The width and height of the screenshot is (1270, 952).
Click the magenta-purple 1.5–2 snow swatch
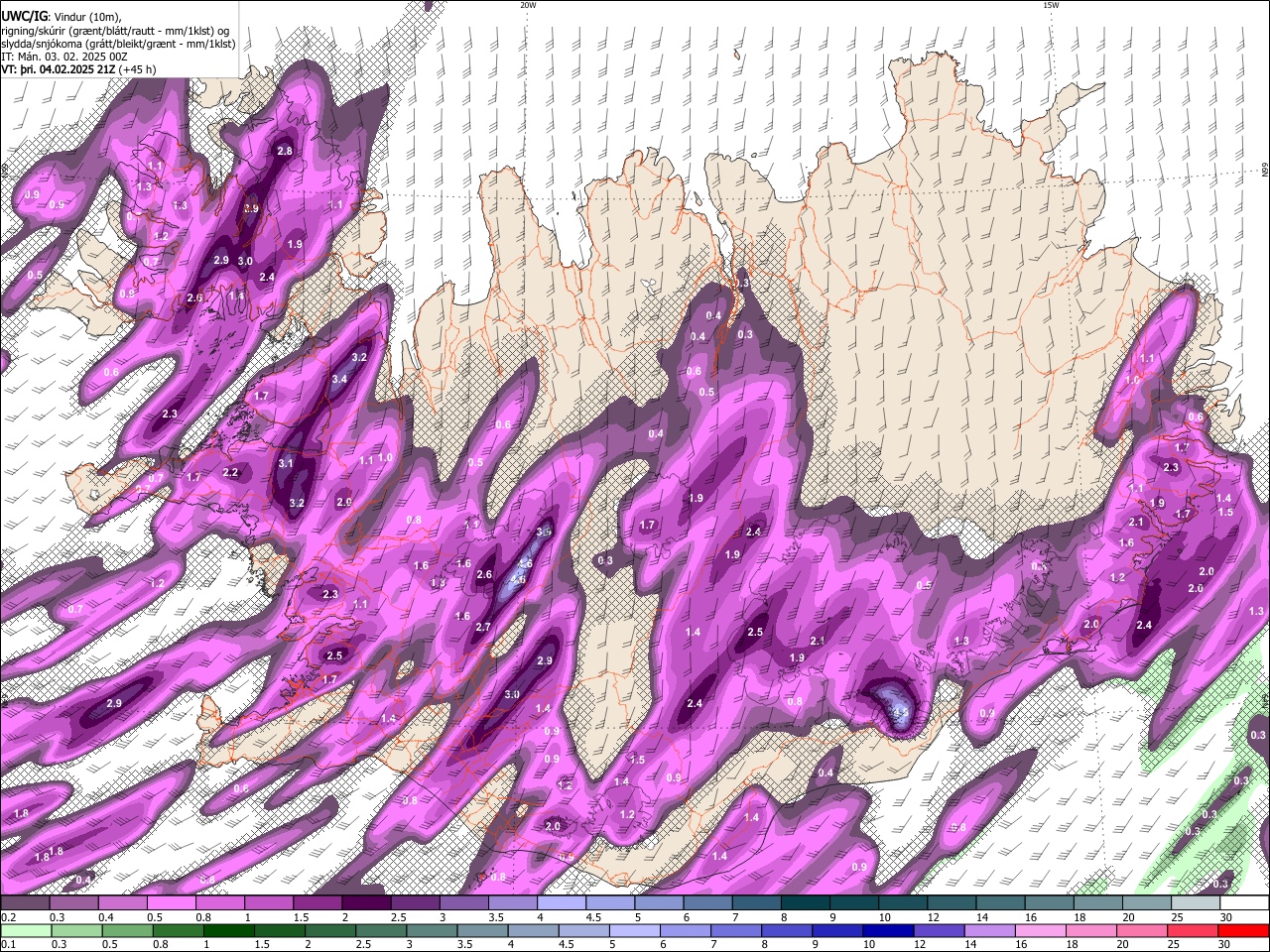click(317, 903)
